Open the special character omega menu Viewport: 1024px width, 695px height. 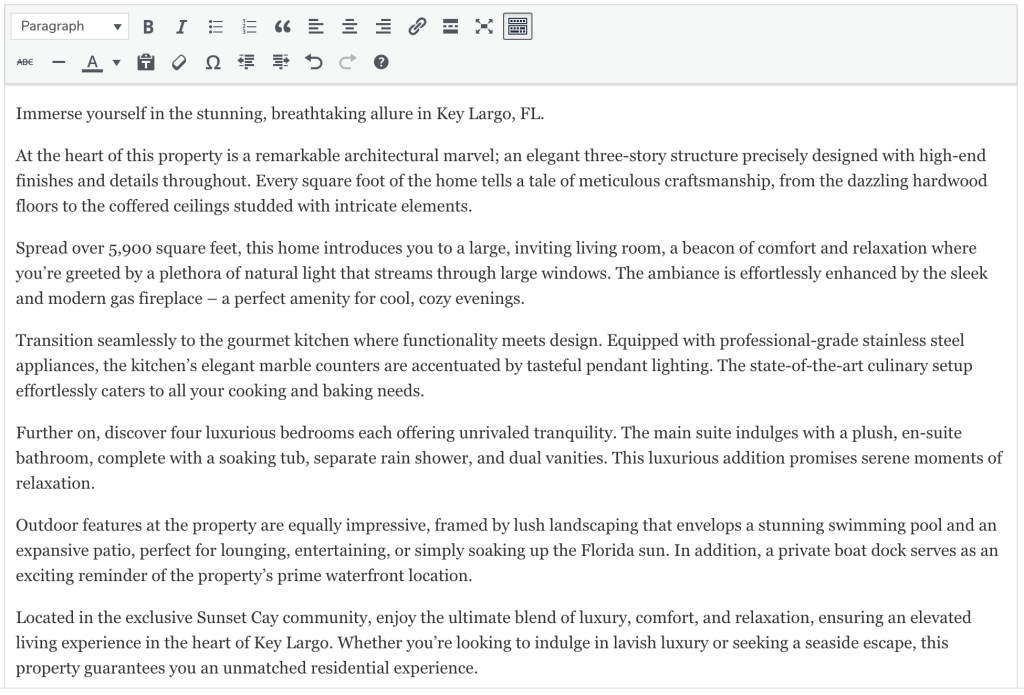coord(213,62)
